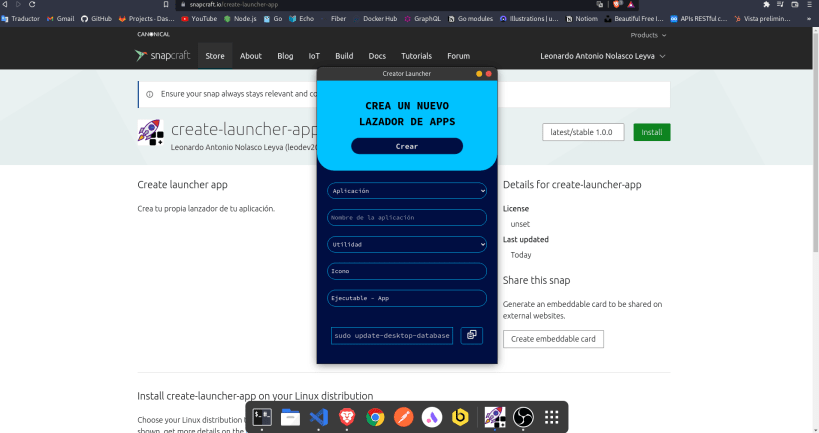The width and height of the screenshot is (819, 433).
Task: Open the Blog menu item
Action: [285, 56]
